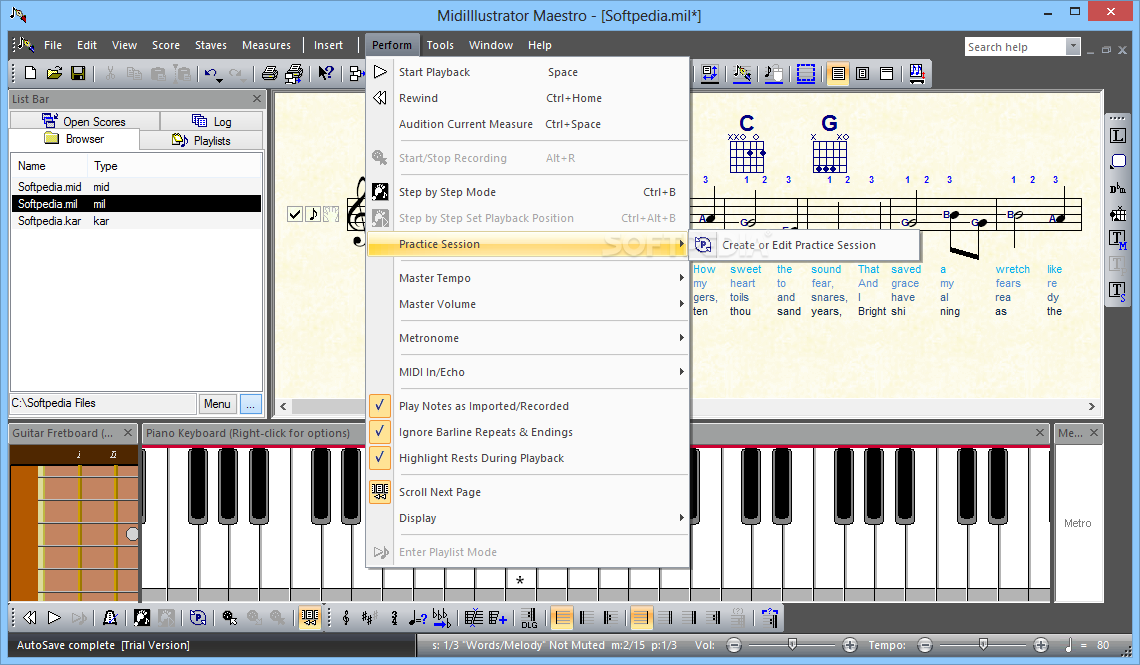Open the Search help dropdown arrow
1140x665 pixels.
point(1072,47)
